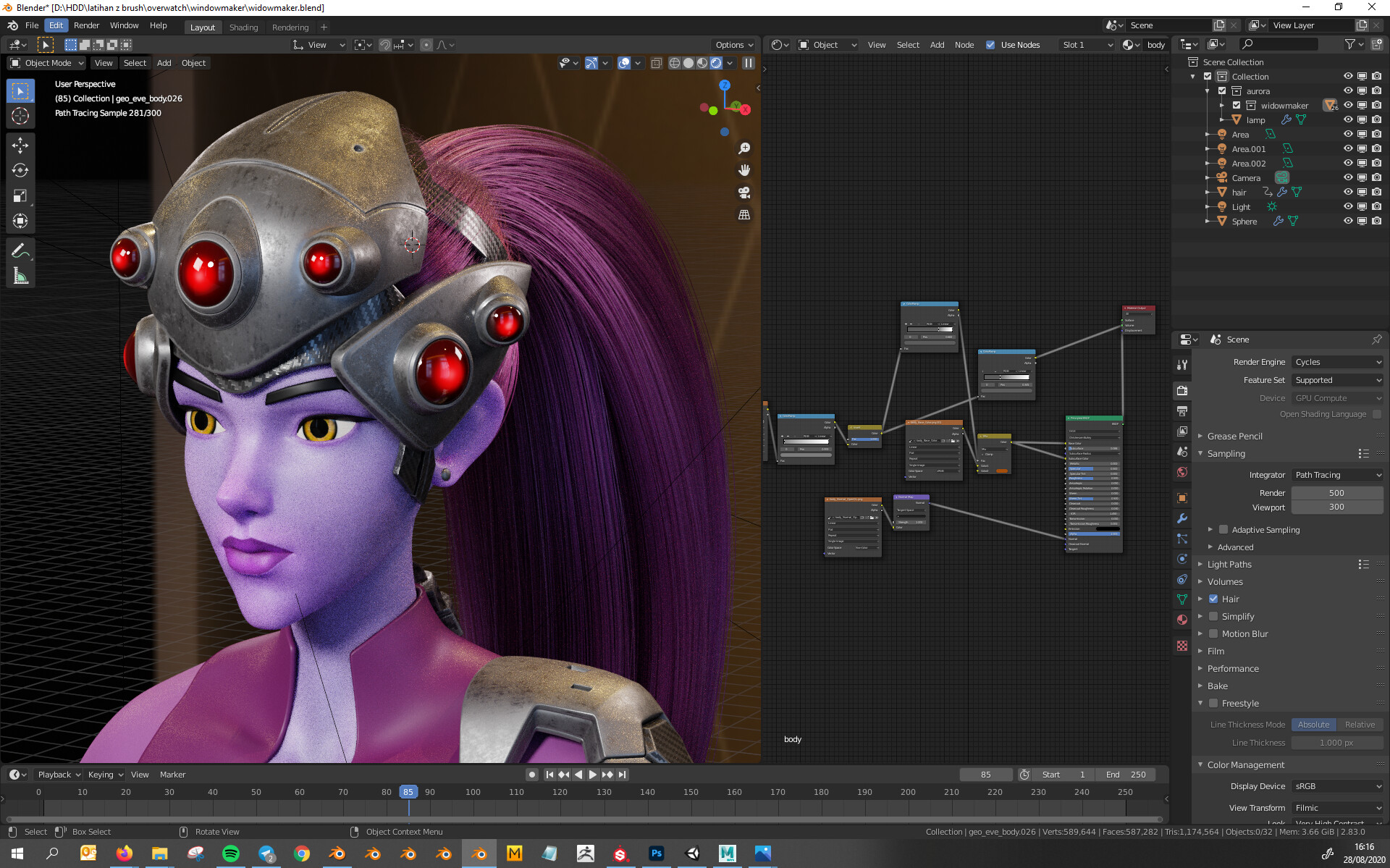Open the Render Engine dropdown
This screenshot has width=1390, height=868.
pyautogui.click(x=1336, y=361)
